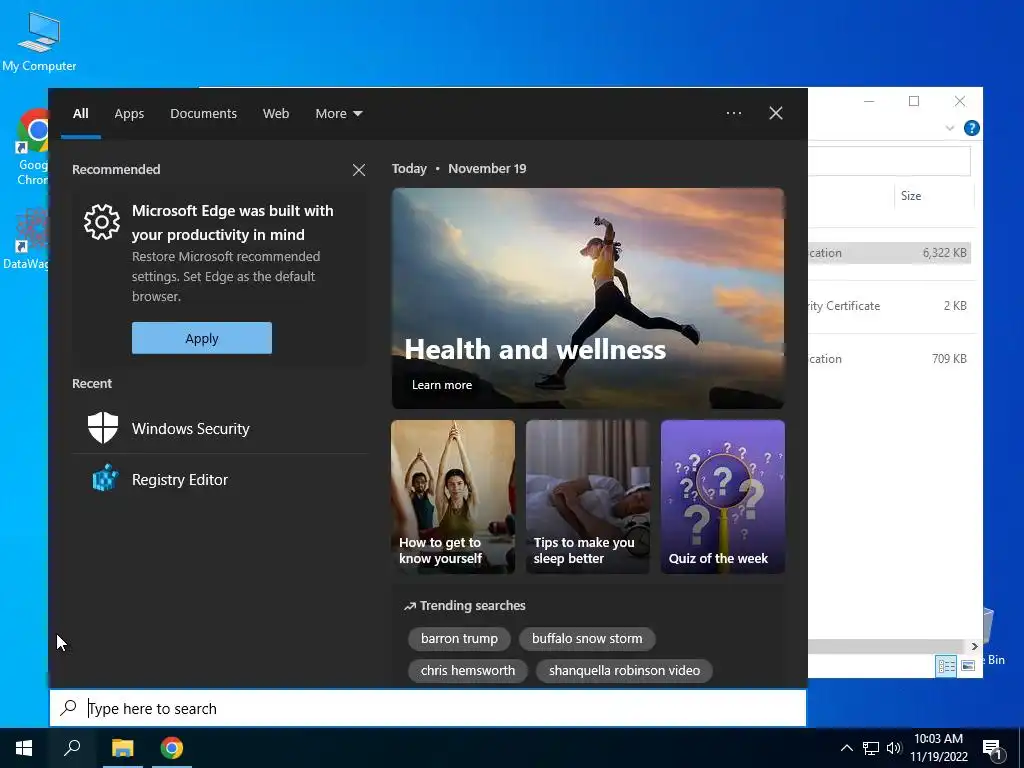Open Windows Security from Recent
This screenshot has width=1024, height=768.
point(219,428)
